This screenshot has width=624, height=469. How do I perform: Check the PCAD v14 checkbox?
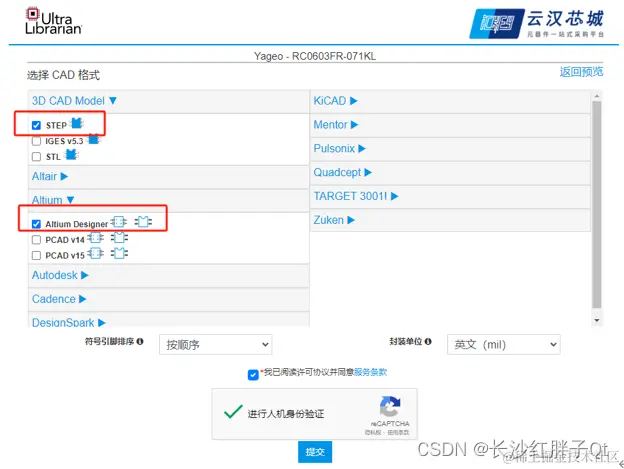[x=36, y=240]
